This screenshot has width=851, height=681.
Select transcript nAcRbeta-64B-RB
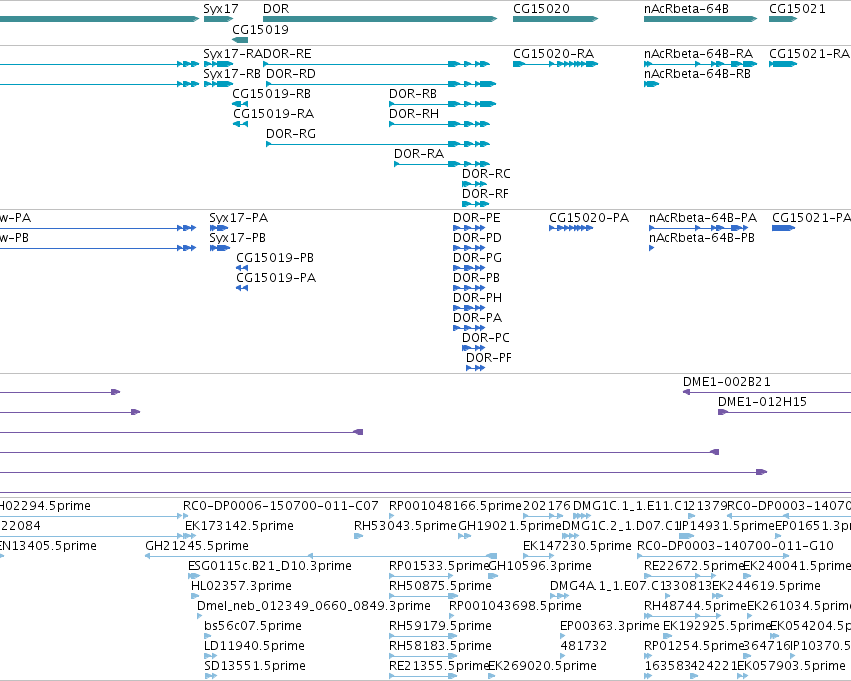coord(697,74)
